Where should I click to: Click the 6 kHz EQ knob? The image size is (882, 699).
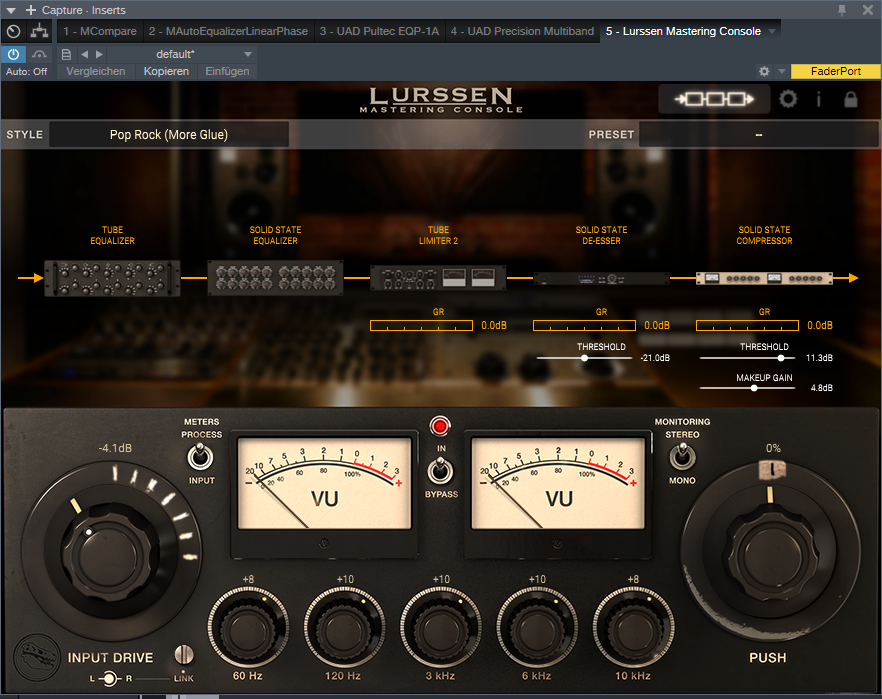click(537, 628)
